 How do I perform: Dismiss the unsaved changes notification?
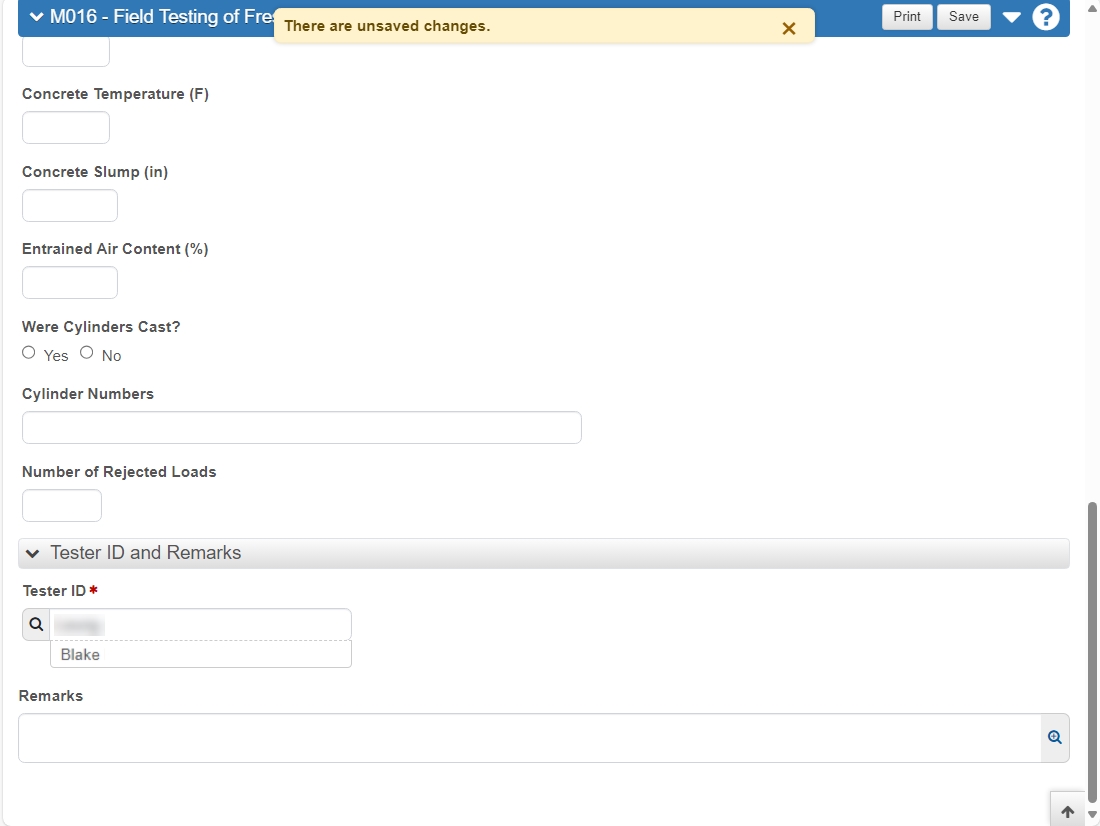point(789,28)
